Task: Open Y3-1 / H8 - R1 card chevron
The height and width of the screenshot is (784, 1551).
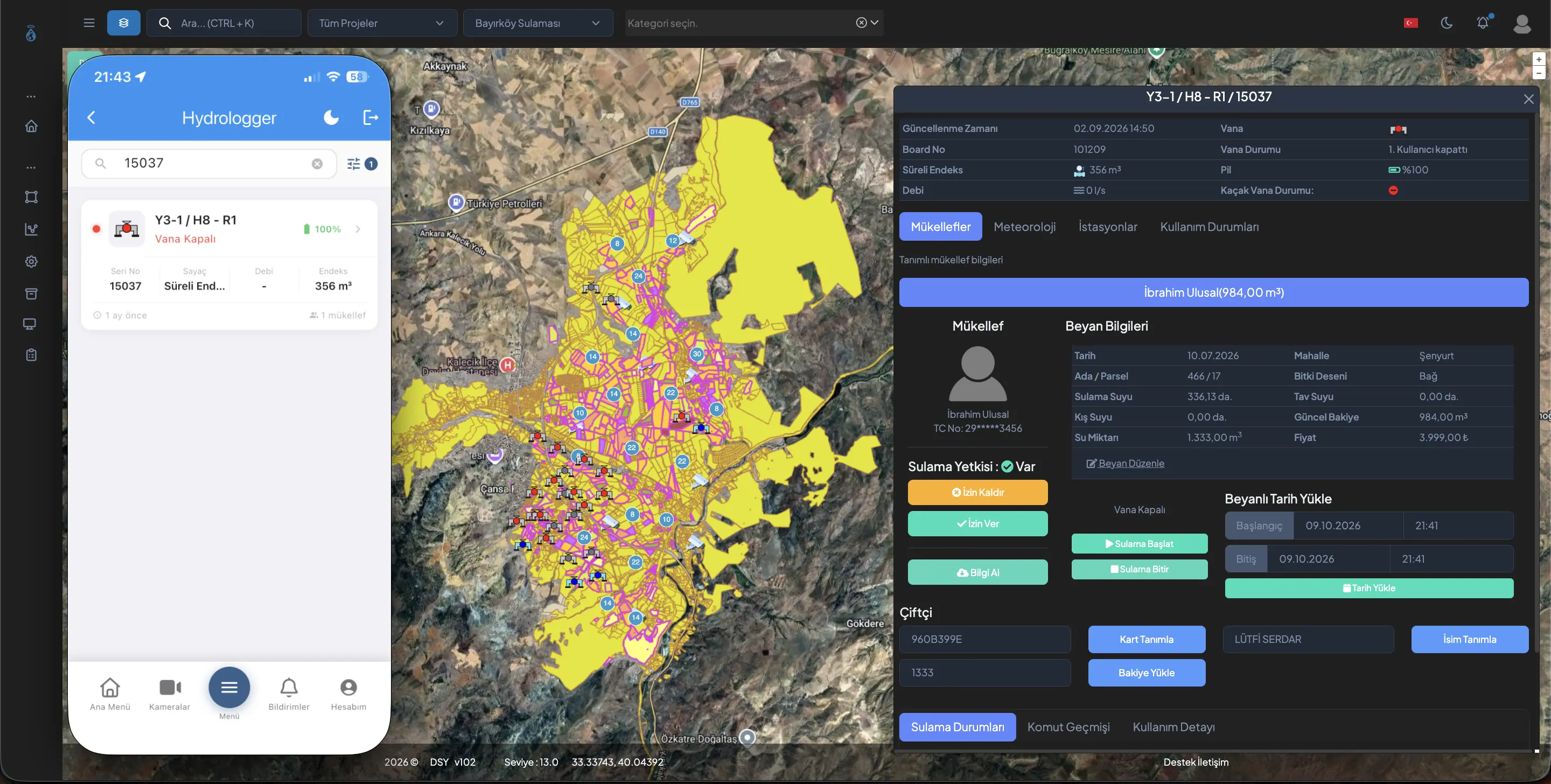Action: point(358,229)
